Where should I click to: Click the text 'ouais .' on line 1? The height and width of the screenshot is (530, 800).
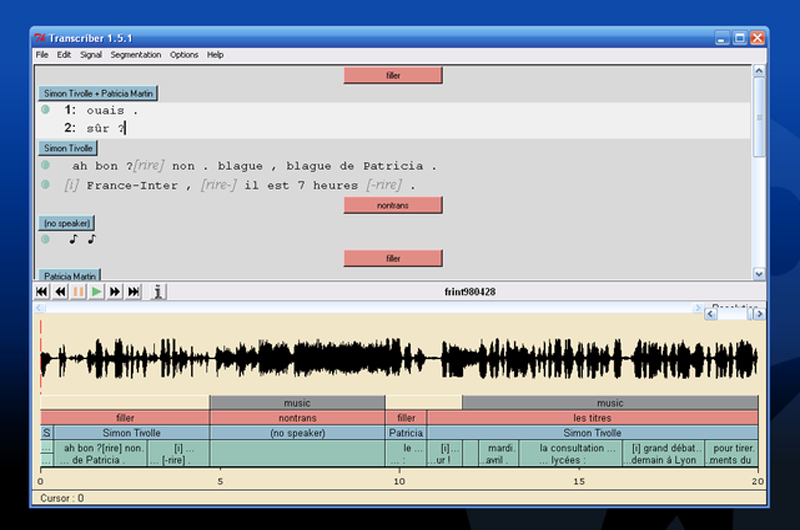coord(112,110)
